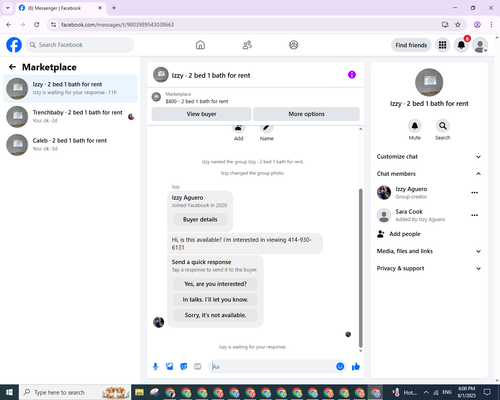Collapse the Chat members section
This screenshot has height=400, width=500.
[429, 174]
